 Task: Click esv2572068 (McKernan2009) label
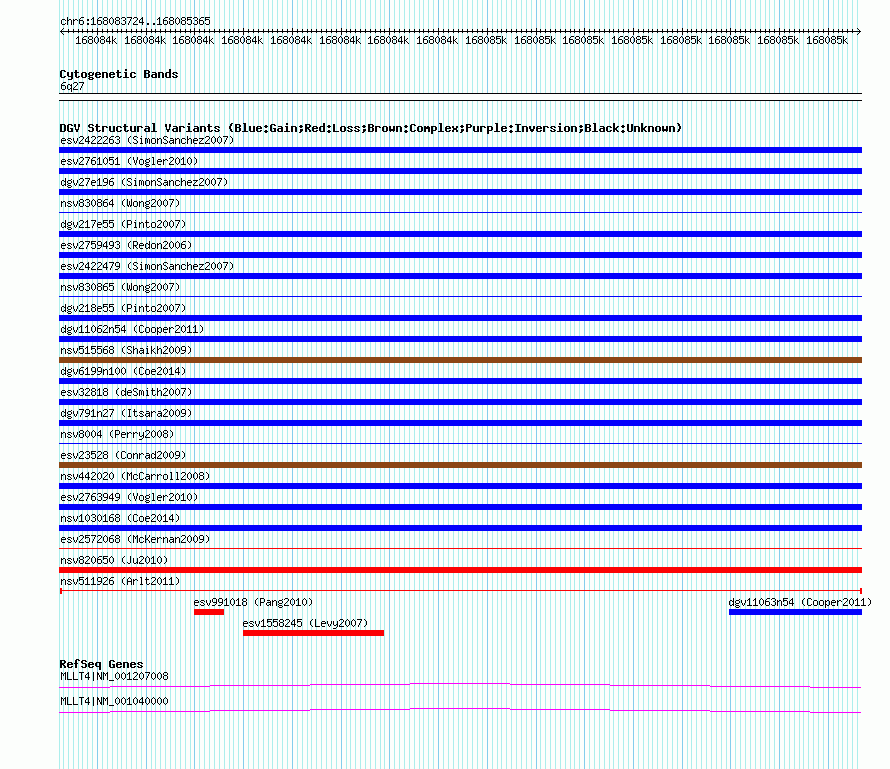(135, 539)
